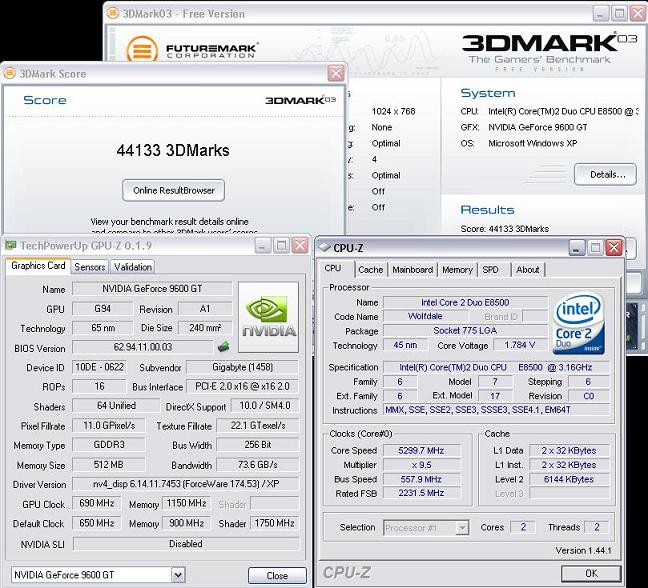Click the Online ResultBrowser button

click(x=174, y=190)
